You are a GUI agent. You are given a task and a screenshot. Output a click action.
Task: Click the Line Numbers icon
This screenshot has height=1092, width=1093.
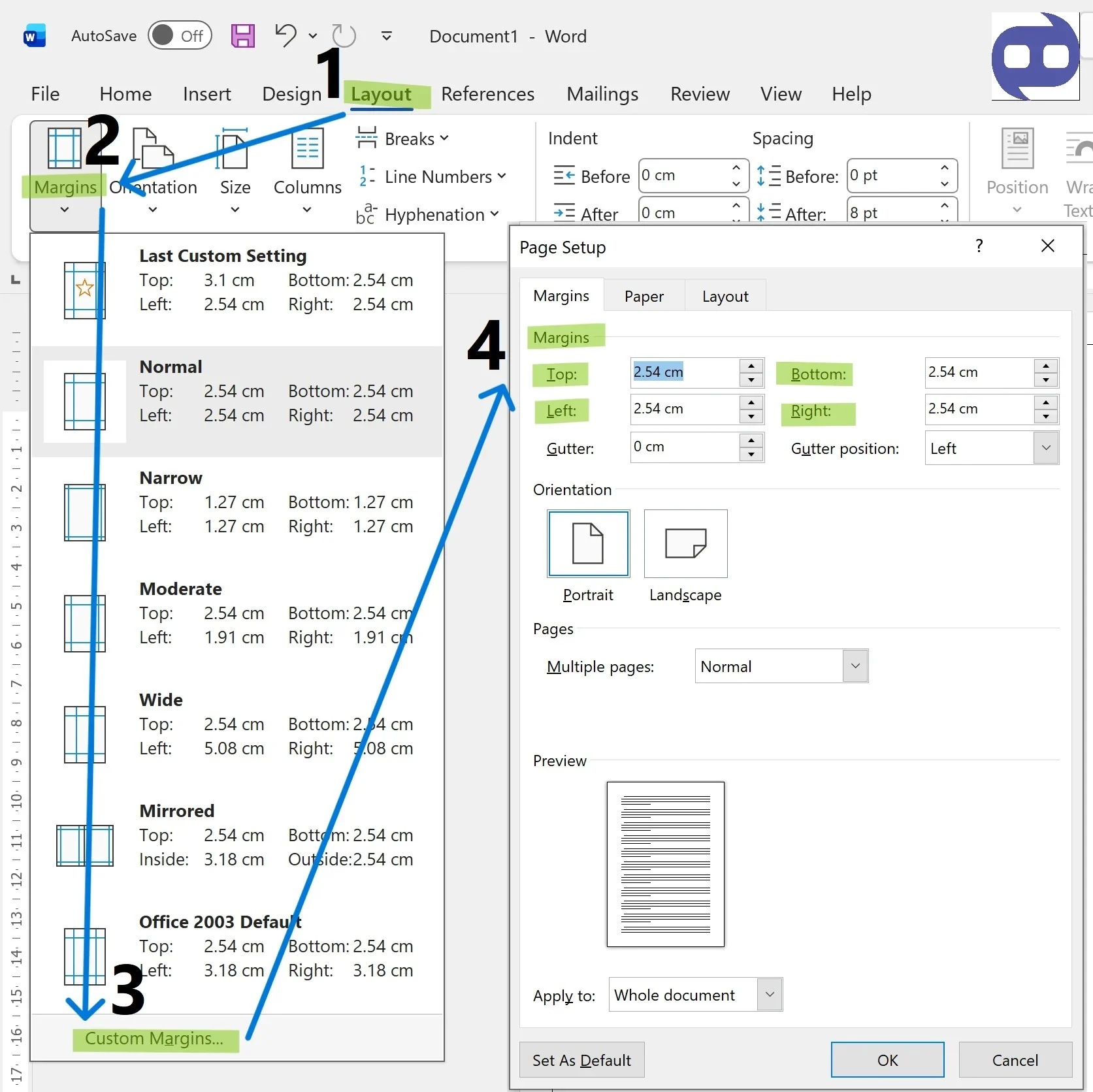[367, 176]
